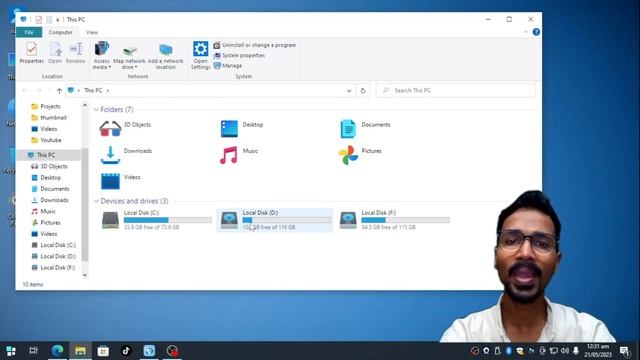This screenshot has height=360, width=640.
Task: Click navigation pane scroll down arrow
Action: tap(85, 275)
